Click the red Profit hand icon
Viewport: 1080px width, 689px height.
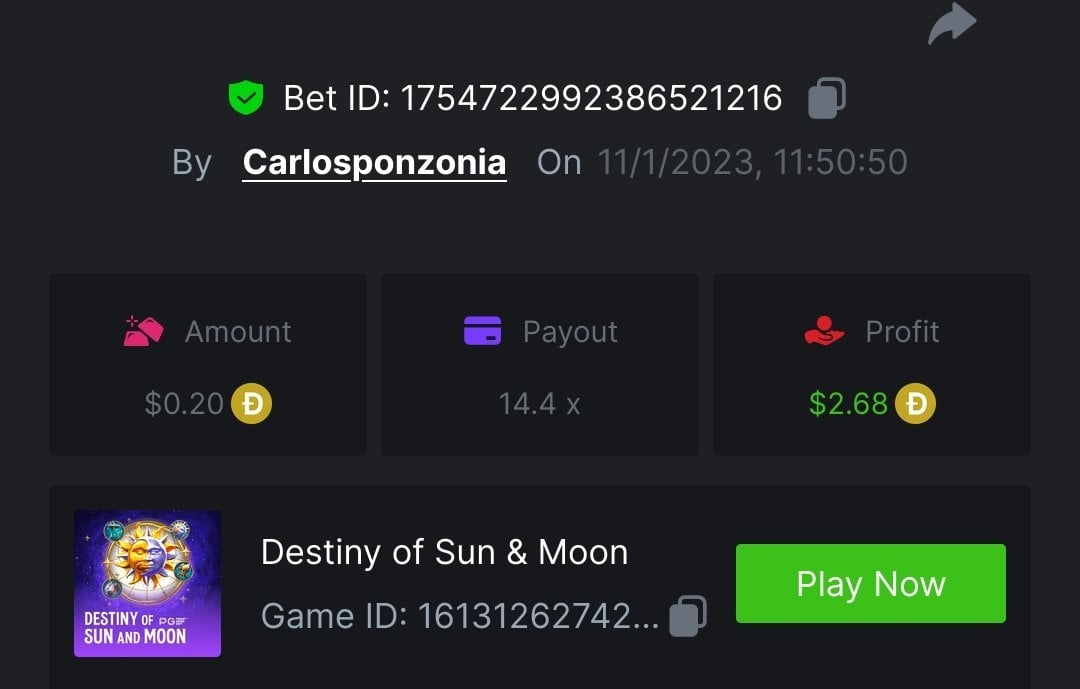(824, 331)
